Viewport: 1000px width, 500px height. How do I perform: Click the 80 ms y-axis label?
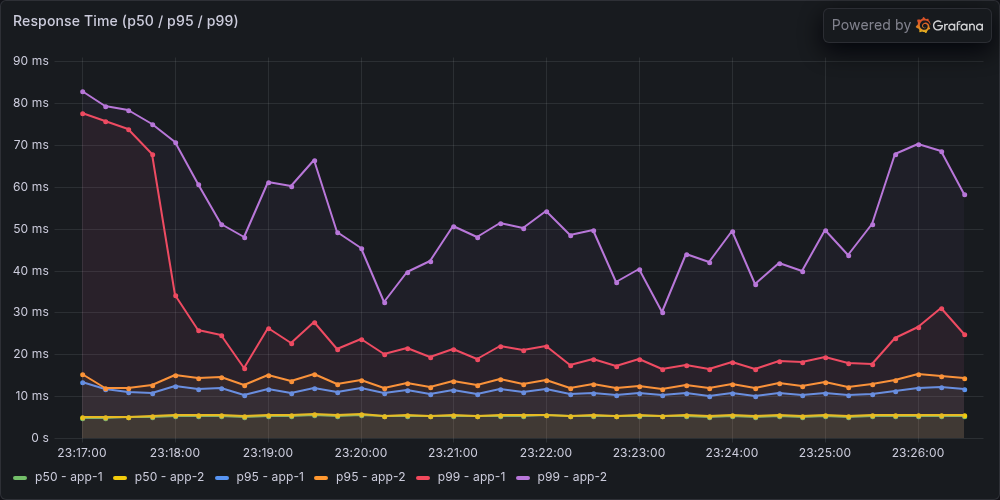(x=31, y=103)
